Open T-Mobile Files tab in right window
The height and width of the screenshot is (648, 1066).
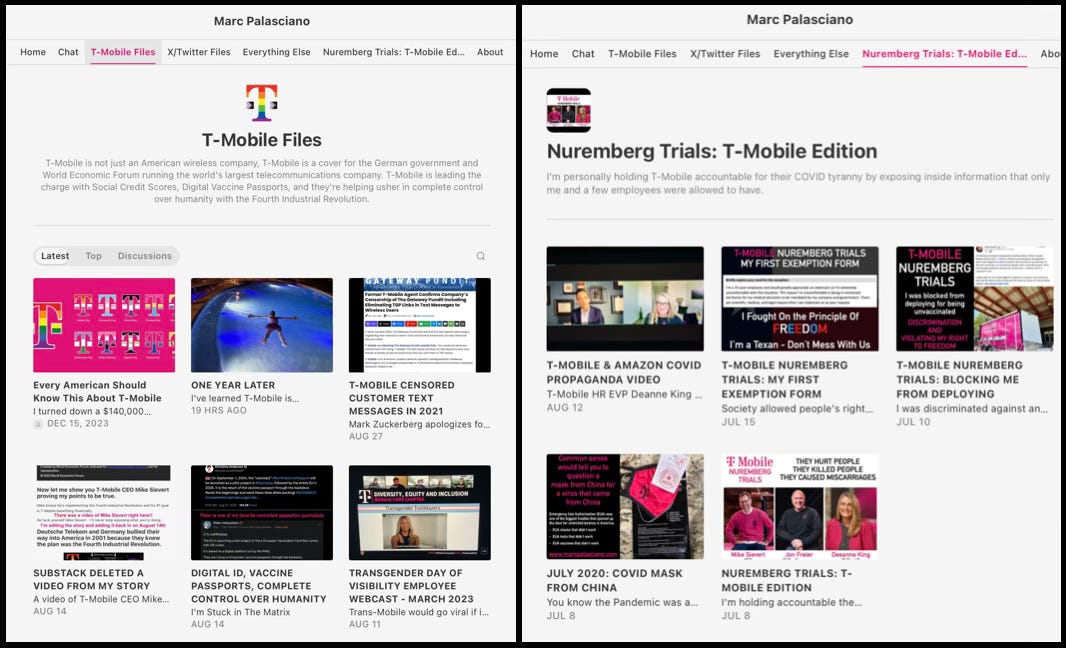pos(642,54)
